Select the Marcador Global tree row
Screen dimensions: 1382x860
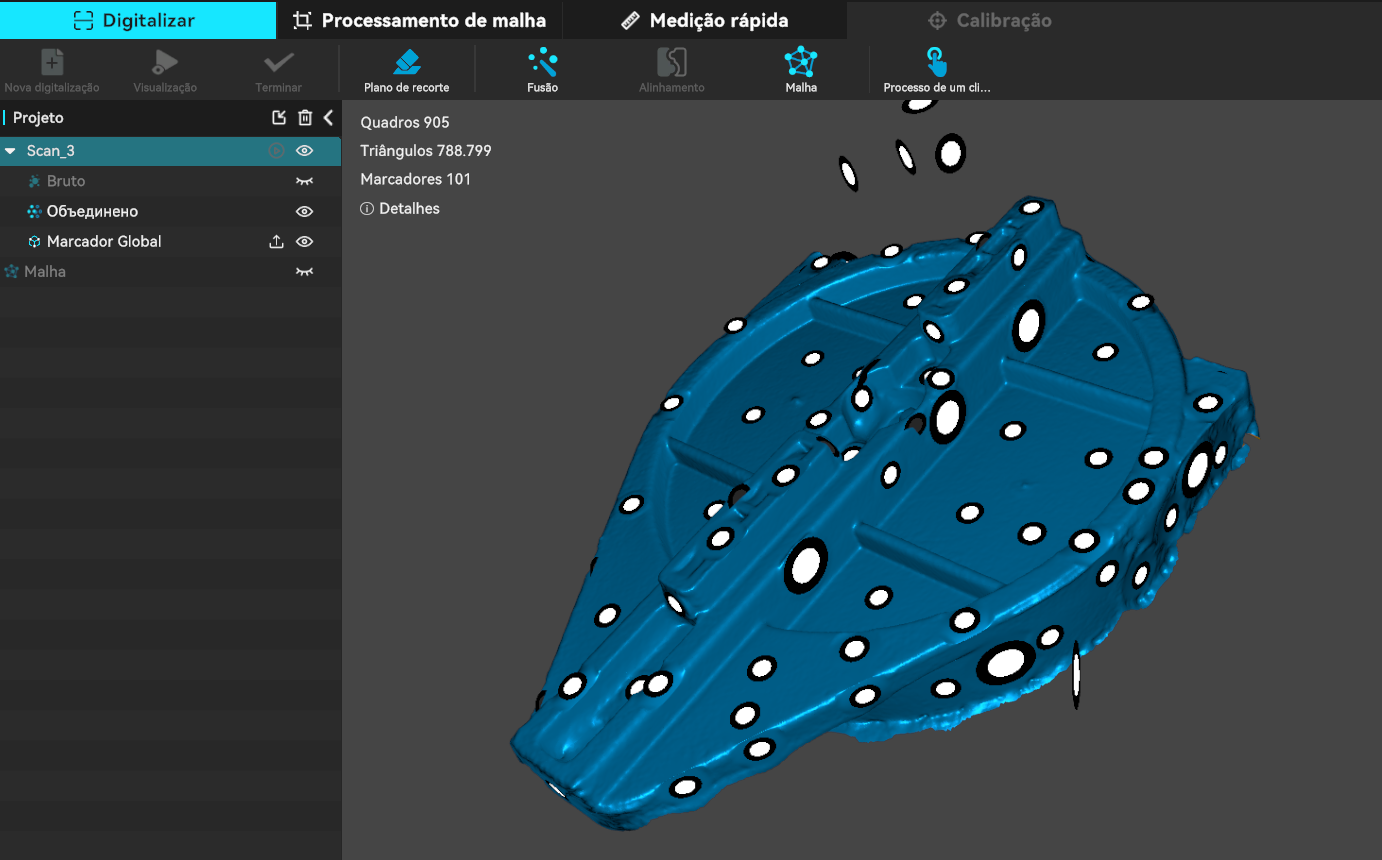[170, 241]
